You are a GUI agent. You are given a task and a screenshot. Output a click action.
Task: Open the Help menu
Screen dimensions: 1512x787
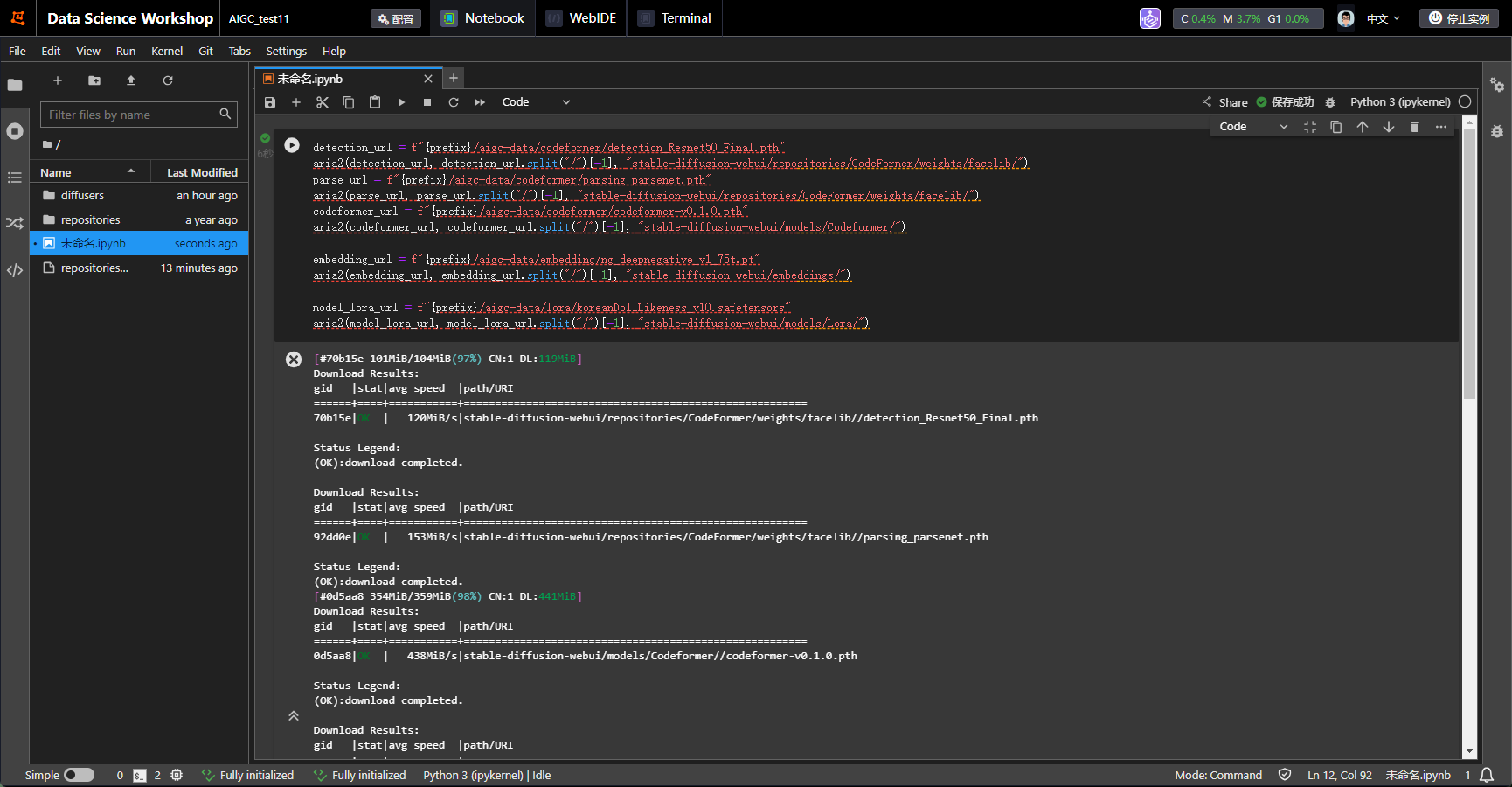[x=334, y=51]
